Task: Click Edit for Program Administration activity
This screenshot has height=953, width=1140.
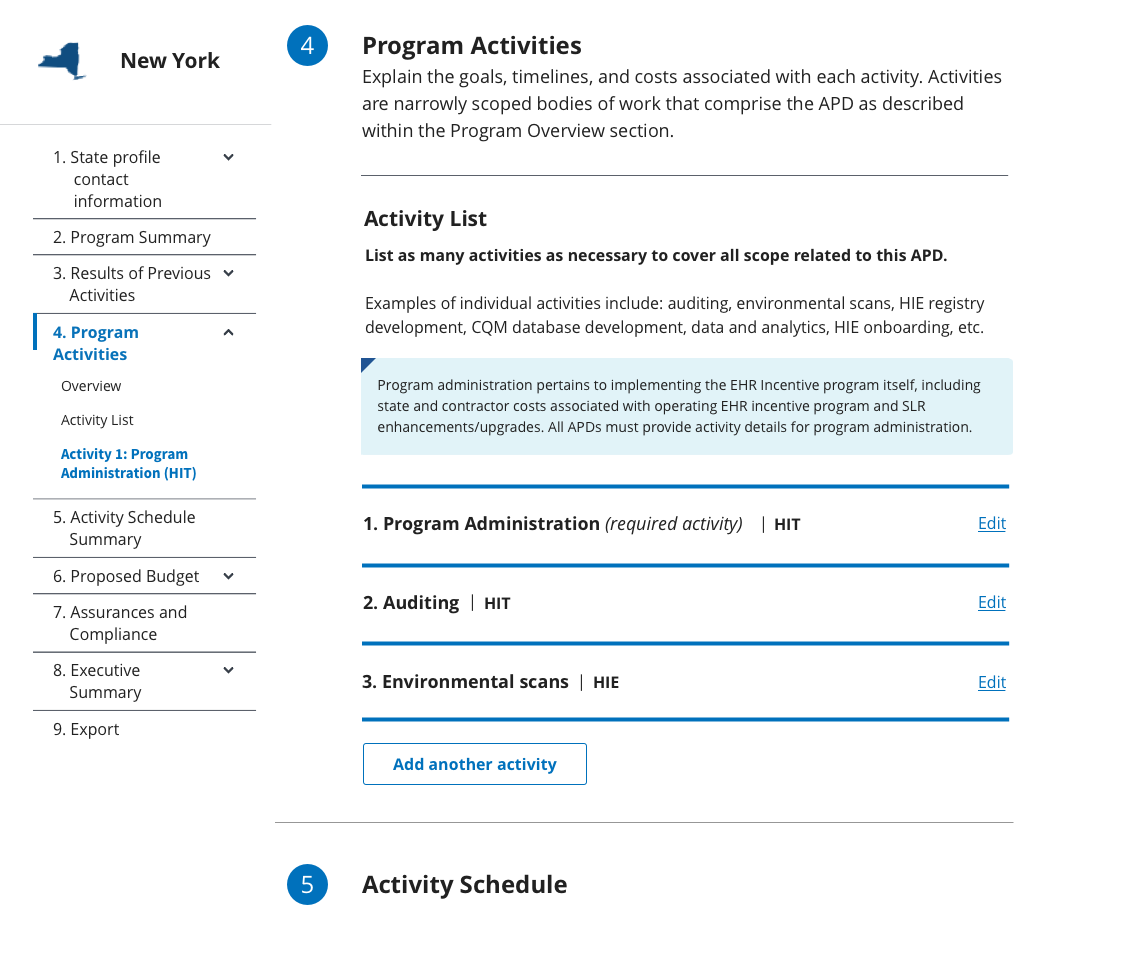Action: [991, 523]
